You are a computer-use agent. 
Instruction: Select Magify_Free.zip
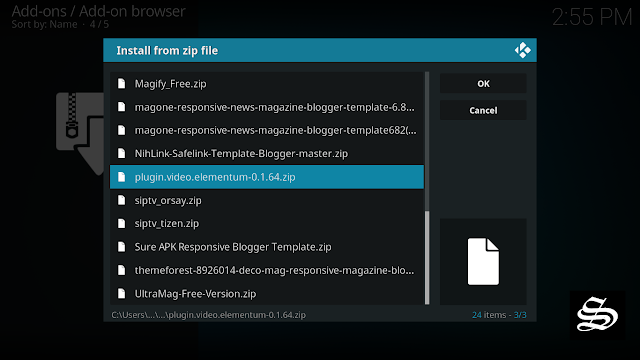click(267, 84)
